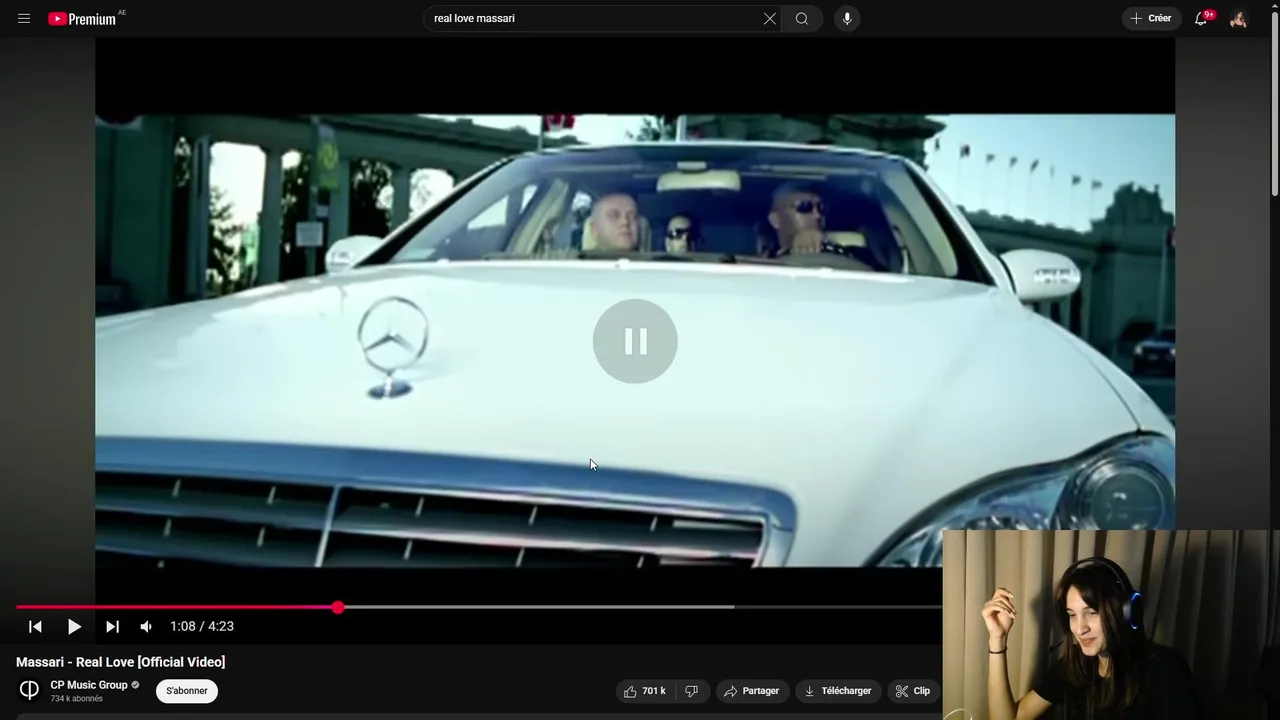Click the magnifier search button
The image size is (1280, 720).
pyautogui.click(x=802, y=18)
